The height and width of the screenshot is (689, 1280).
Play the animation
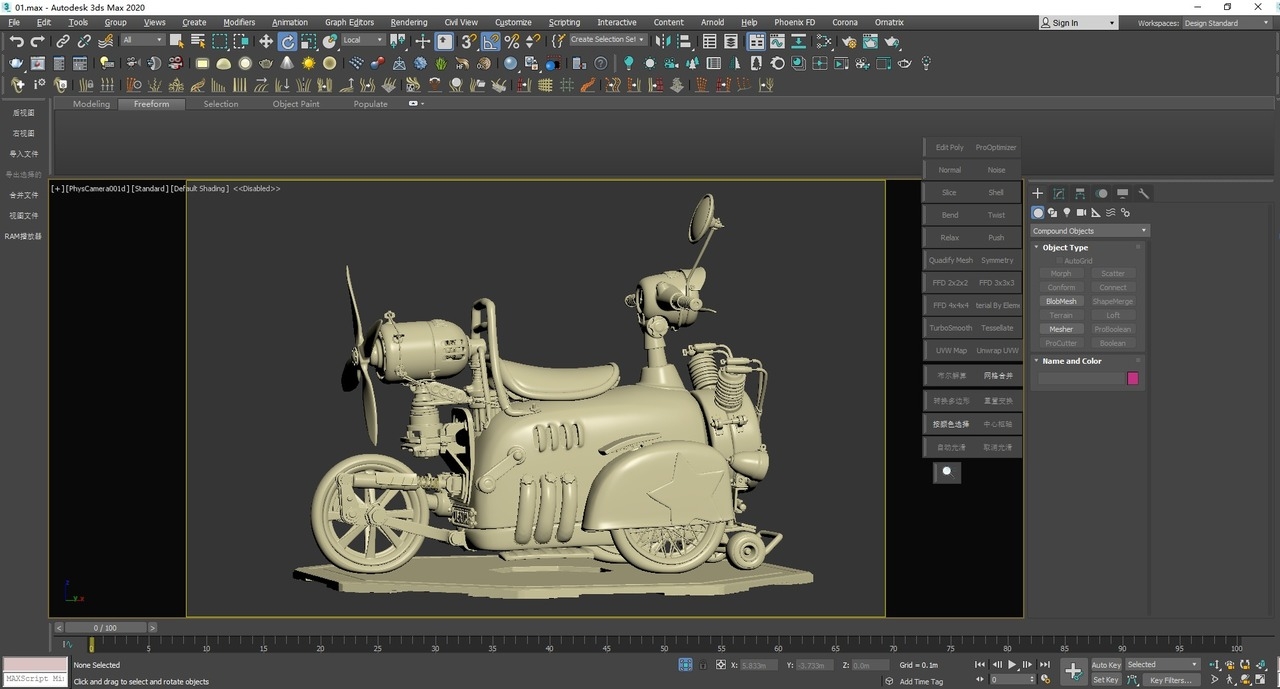pyautogui.click(x=1012, y=665)
